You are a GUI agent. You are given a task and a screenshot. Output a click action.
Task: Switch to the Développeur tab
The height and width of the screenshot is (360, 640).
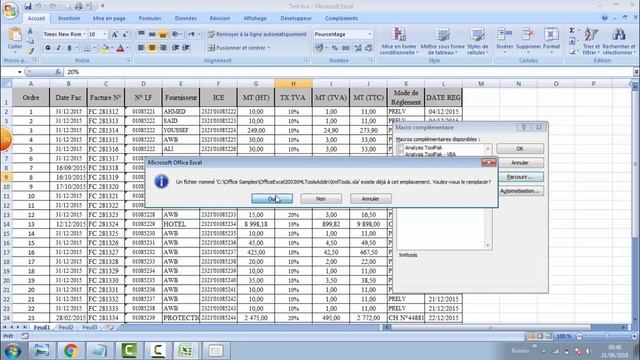(296, 18)
